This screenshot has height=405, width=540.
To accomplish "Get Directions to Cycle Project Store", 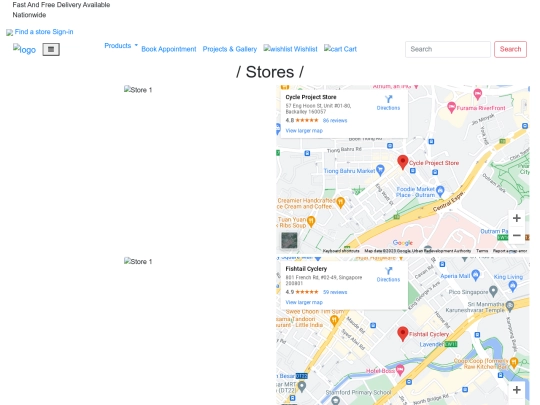I will tap(388, 103).
